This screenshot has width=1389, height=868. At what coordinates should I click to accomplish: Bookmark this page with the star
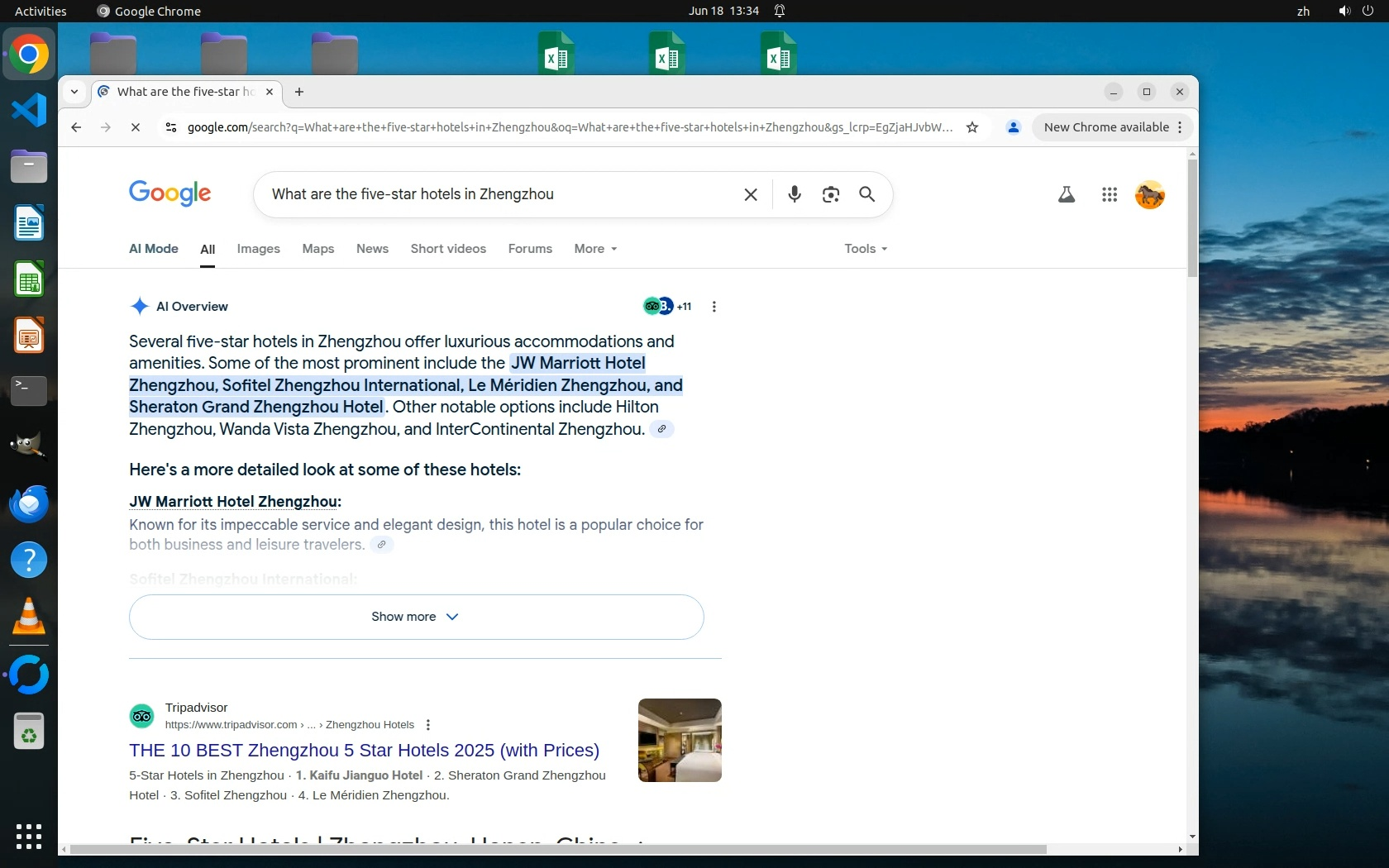pos(972,127)
